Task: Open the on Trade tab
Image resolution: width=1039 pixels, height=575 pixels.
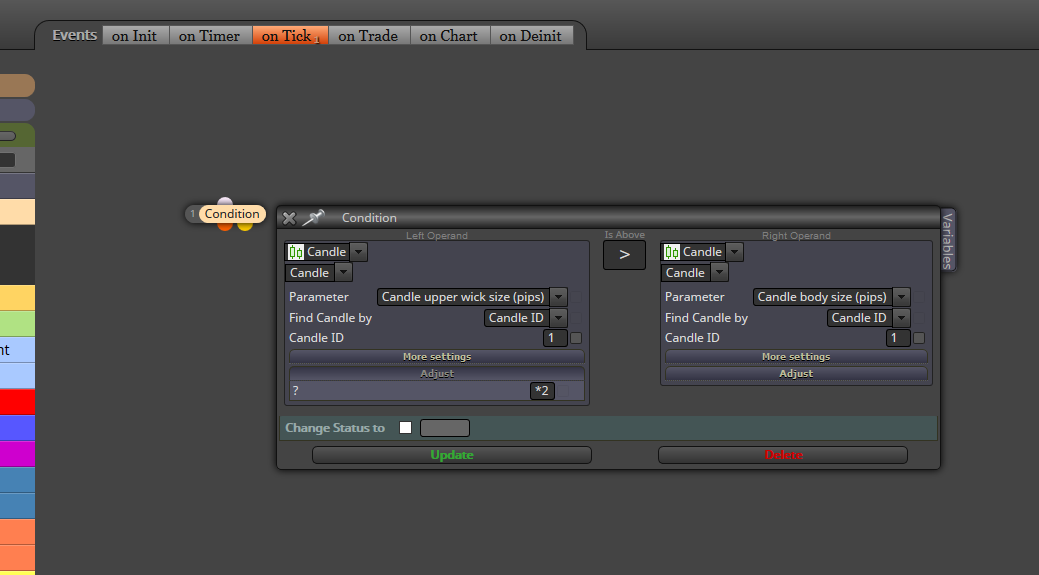Action: pyautogui.click(x=368, y=36)
